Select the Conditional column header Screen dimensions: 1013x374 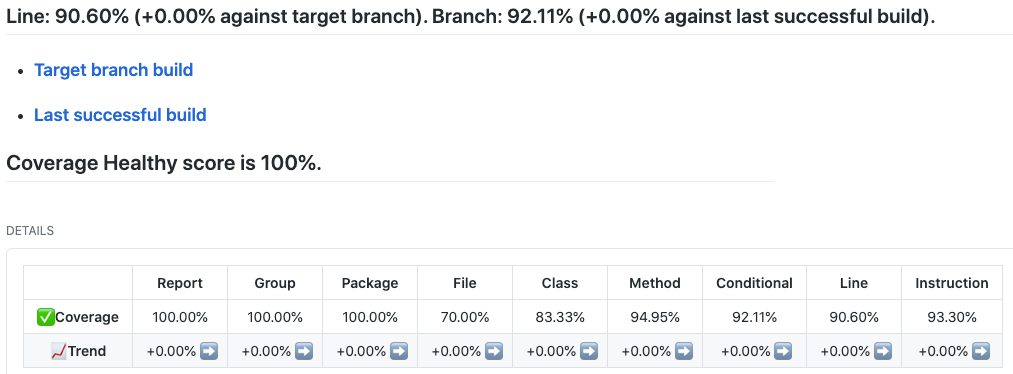click(x=754, y=283)
